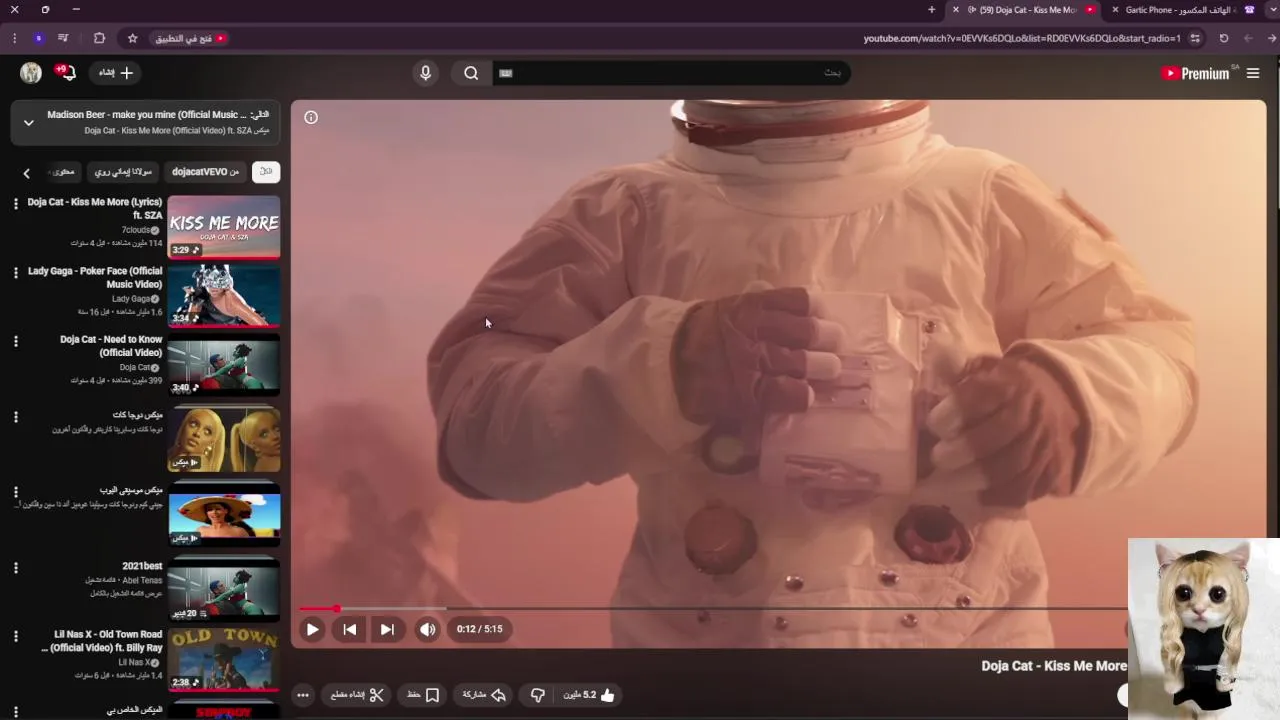Open the Doja Cat mix thumbnail
The width and height of the screenshot is (1280, 720).
pyautogui.click(x=224, y=438)
